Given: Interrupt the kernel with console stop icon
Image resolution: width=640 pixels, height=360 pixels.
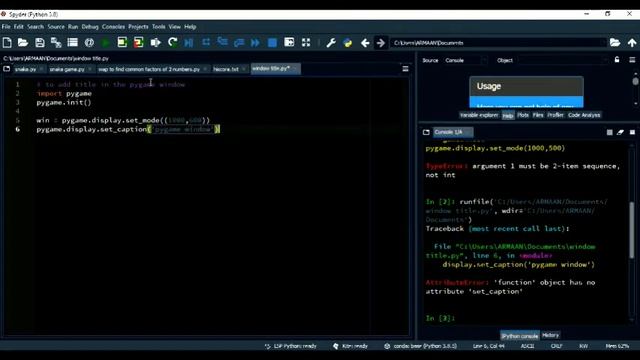Looking at the screenshot, I should tap(609, 132).
